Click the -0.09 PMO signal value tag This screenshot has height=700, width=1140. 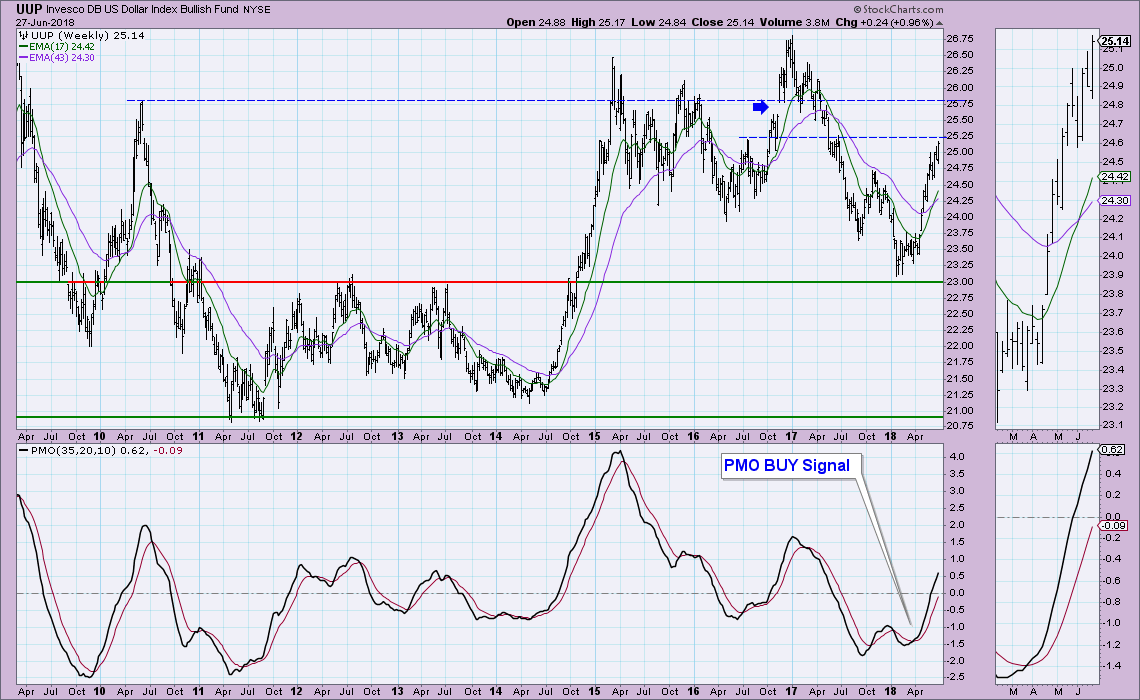click(x=1111, y=525)
